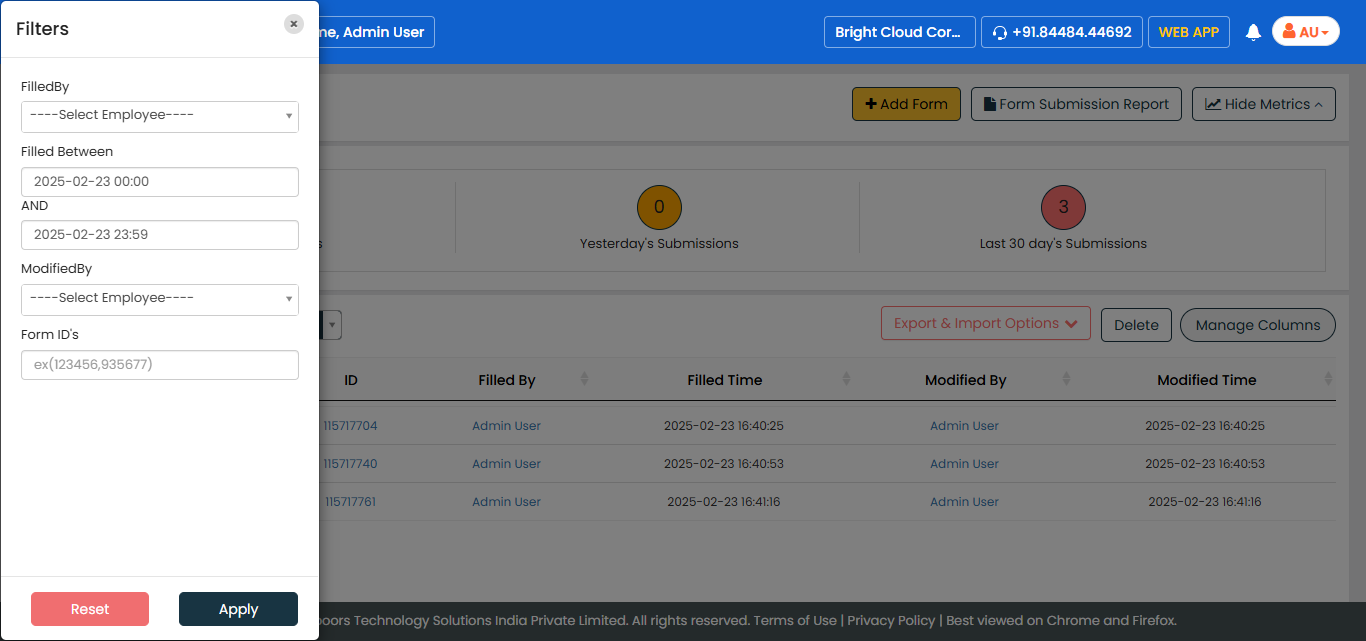Sort by Modified Time column arrows
This screenshot has height=641, width=1366.
pos(1328,380)
